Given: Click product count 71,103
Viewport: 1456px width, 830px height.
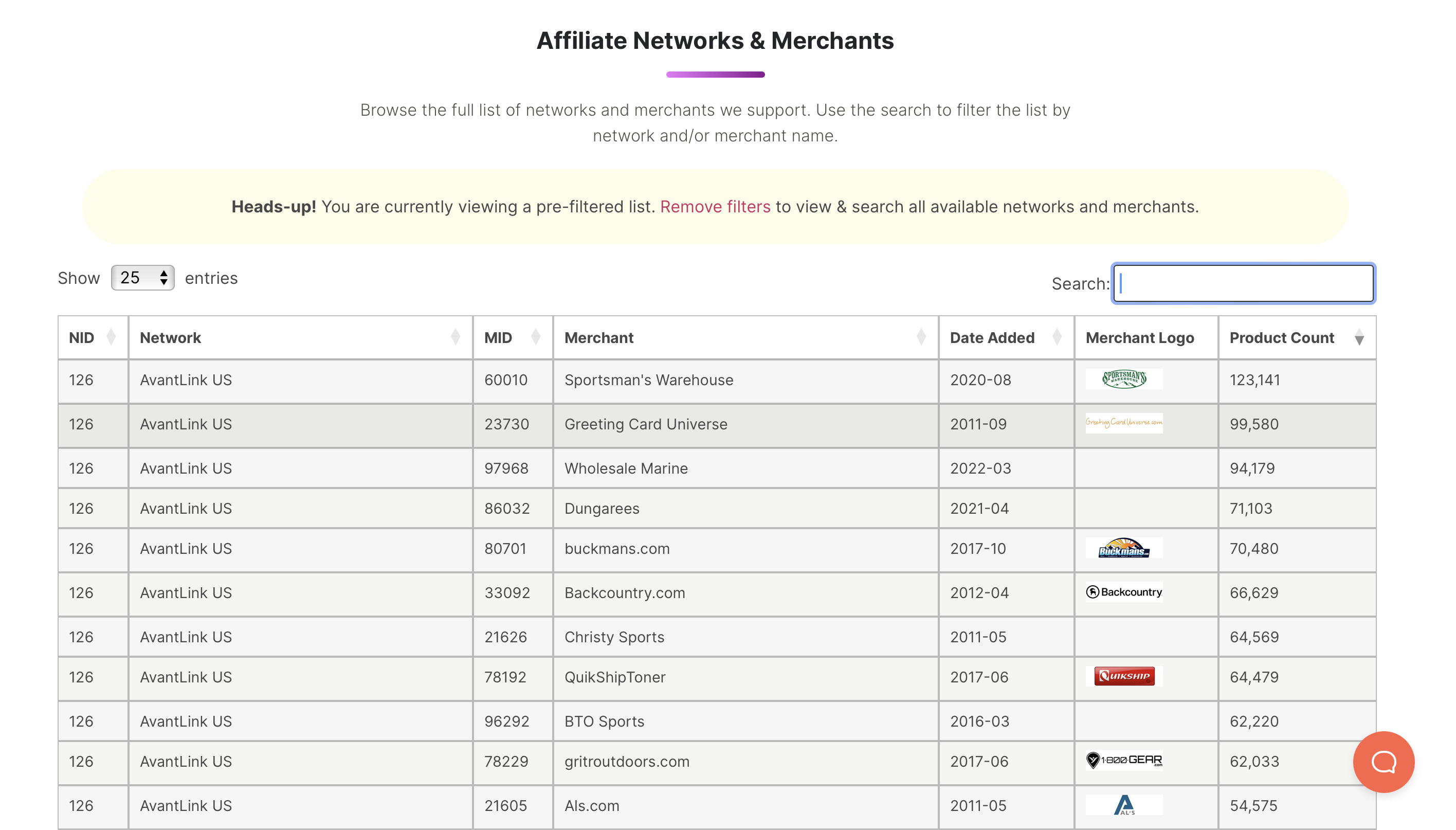Looking at the screenshot, I should pyautogui.click(x=1250, y=508).
